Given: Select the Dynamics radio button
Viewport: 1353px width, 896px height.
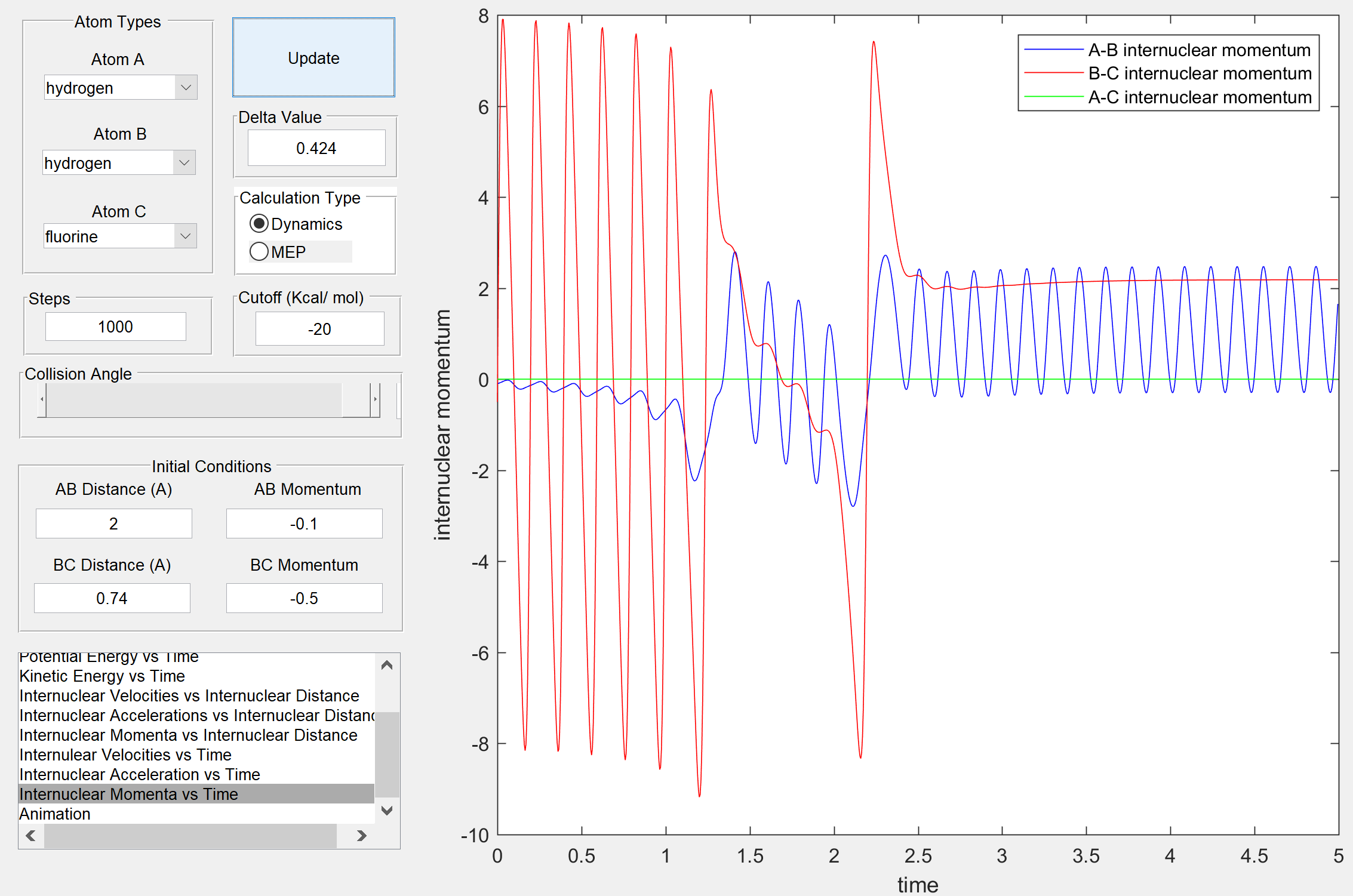Looking at the screenshot, I should coord(259,224).
